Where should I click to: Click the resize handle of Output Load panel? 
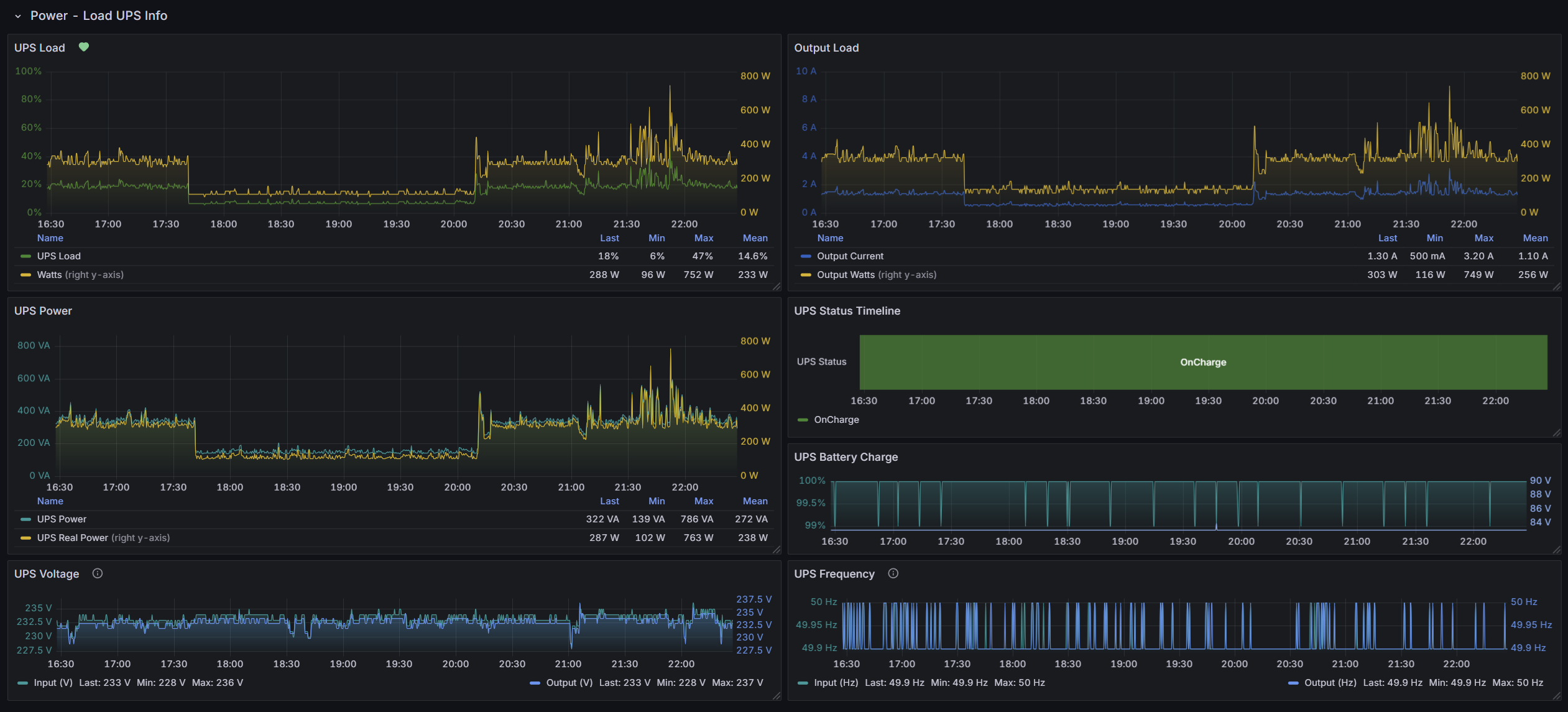1556,287
